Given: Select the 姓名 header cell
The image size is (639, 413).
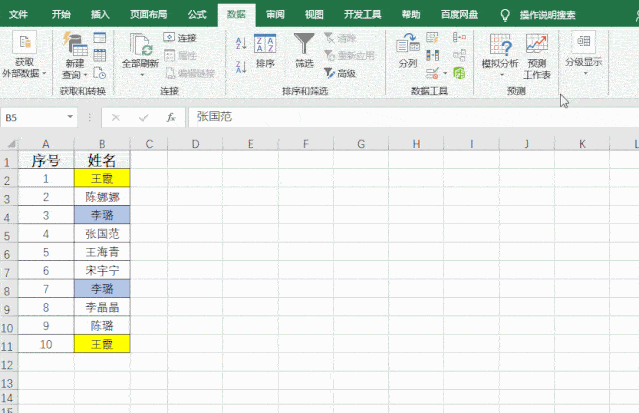Looking at the screenshot, I should (102, 160).
